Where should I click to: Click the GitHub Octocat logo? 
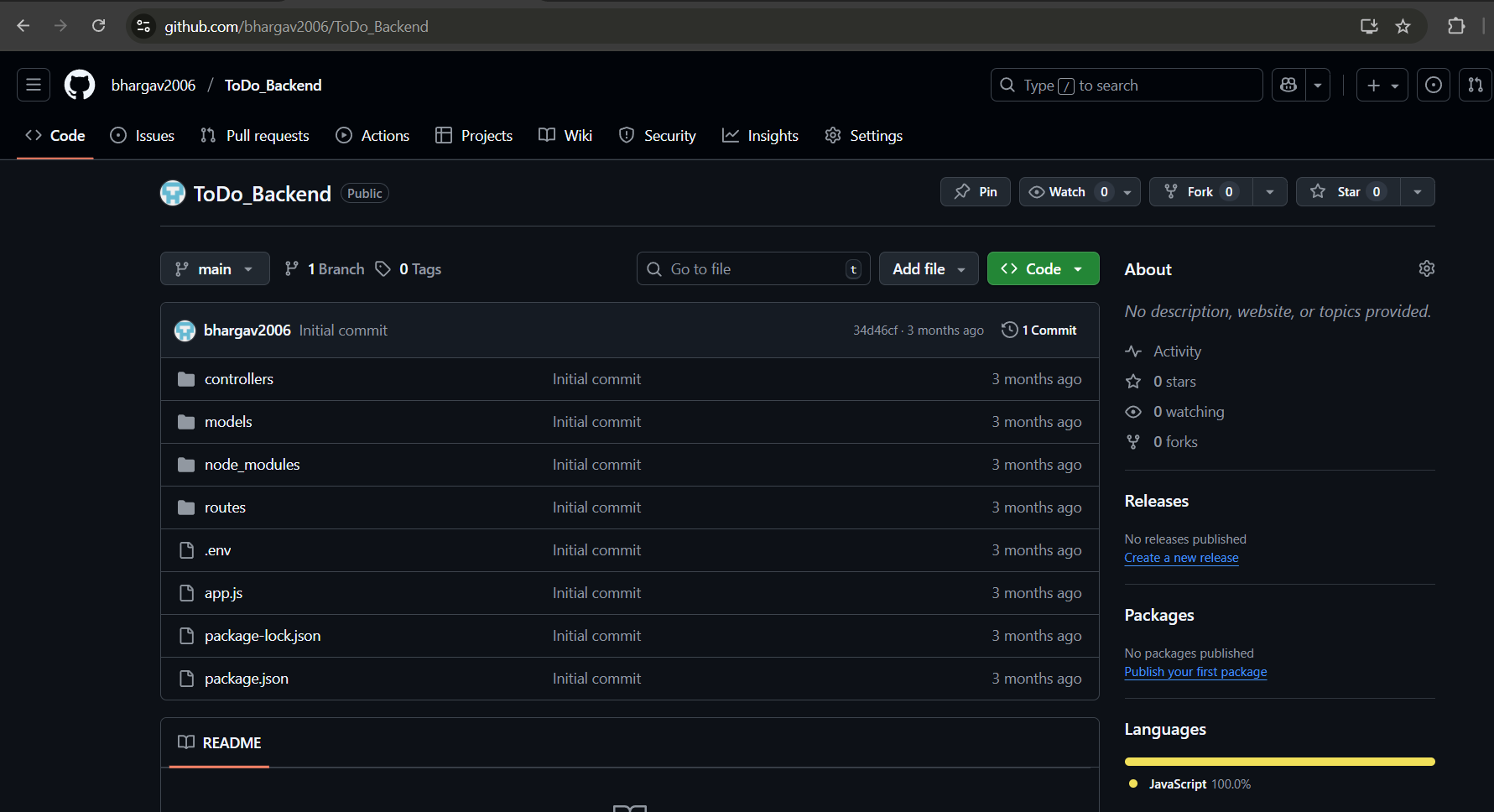pos(80,85)
